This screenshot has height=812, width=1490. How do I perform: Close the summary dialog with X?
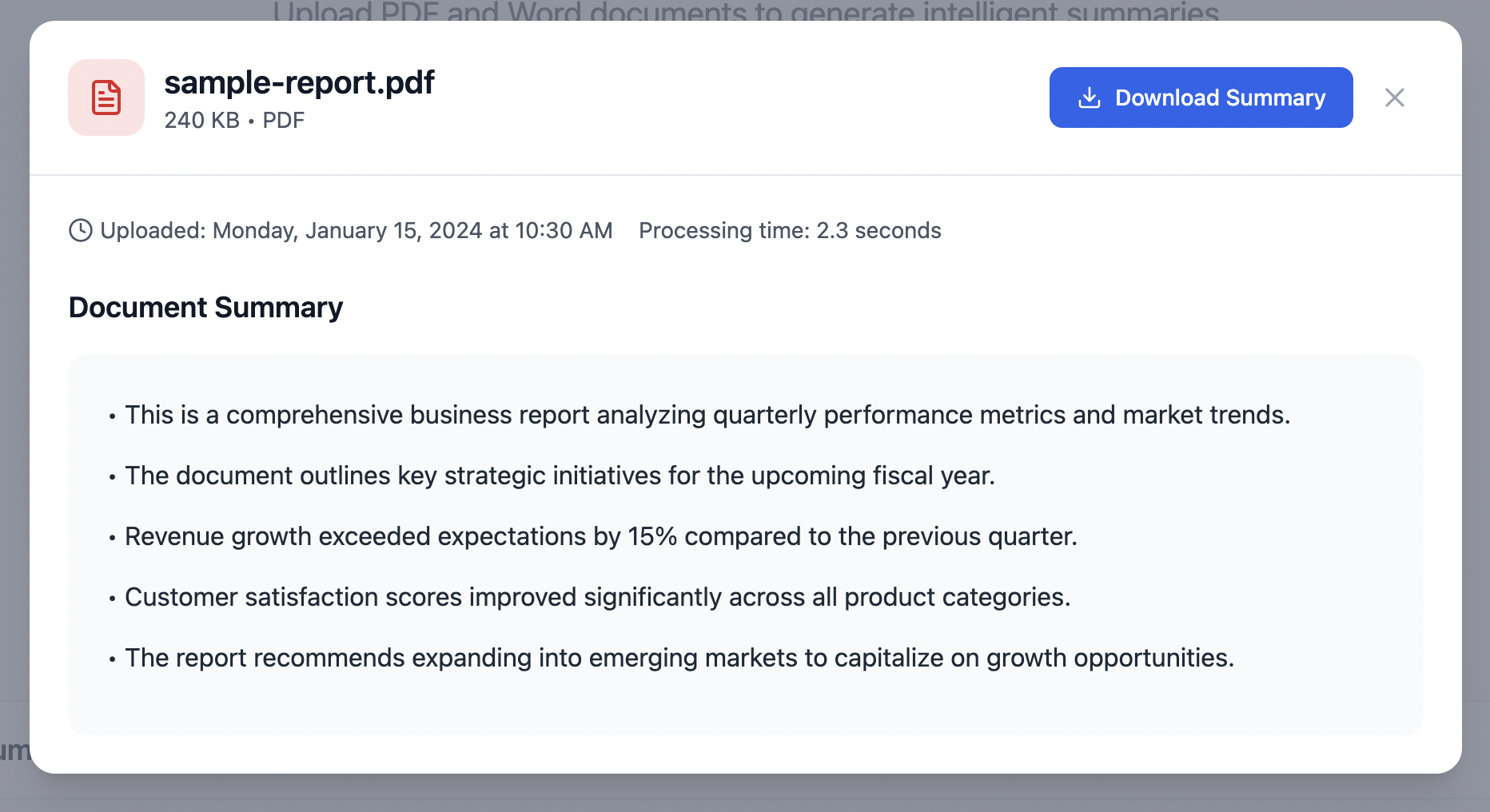[x=1394, y=98]
